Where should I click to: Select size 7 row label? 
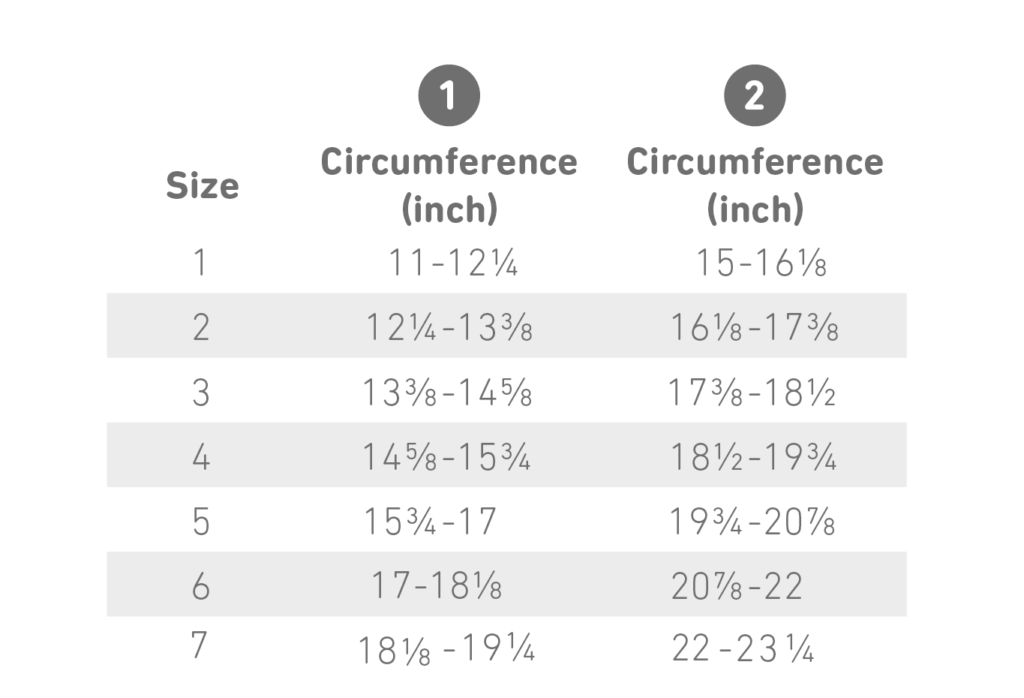pos(199,644)
